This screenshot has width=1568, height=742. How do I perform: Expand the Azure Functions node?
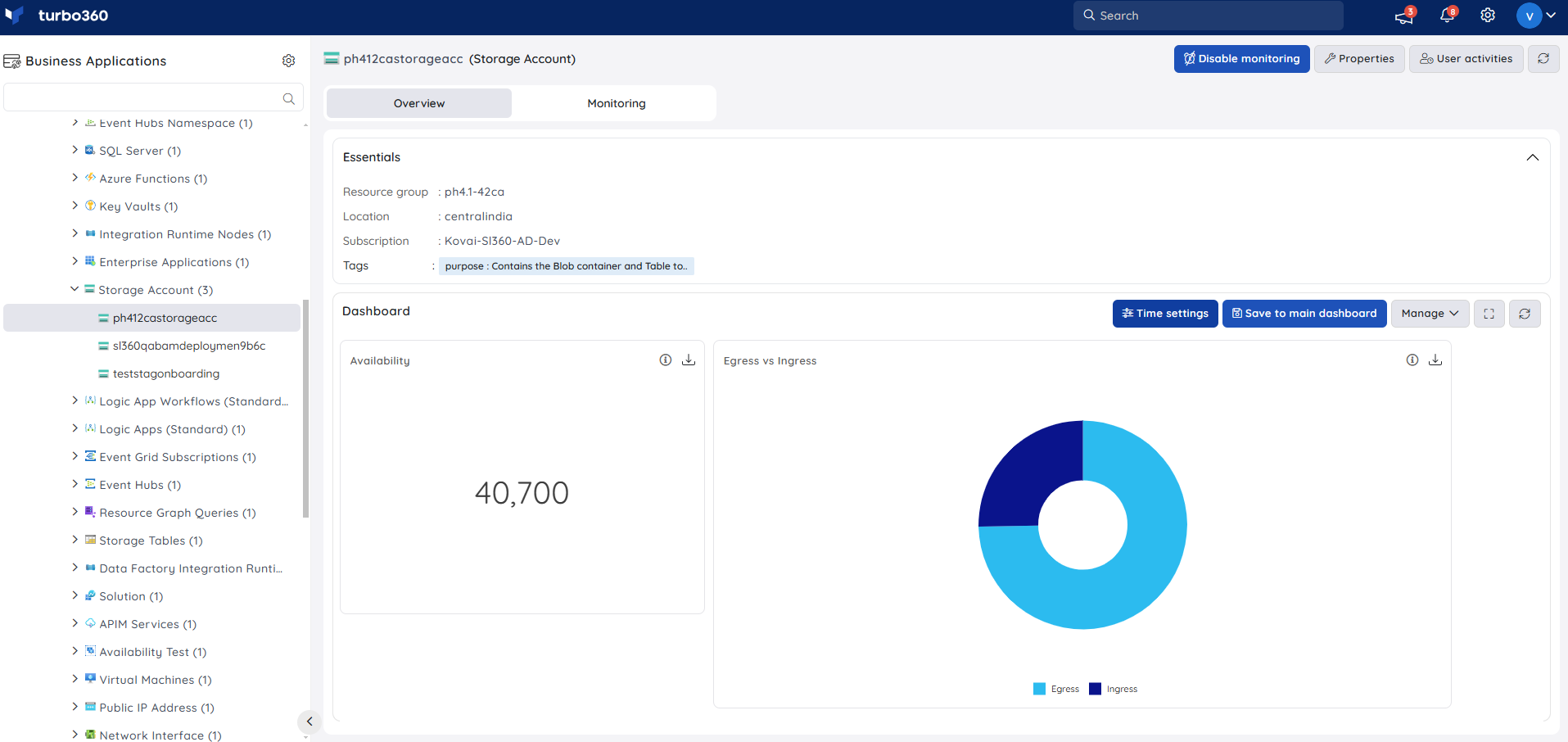(75, 178)
